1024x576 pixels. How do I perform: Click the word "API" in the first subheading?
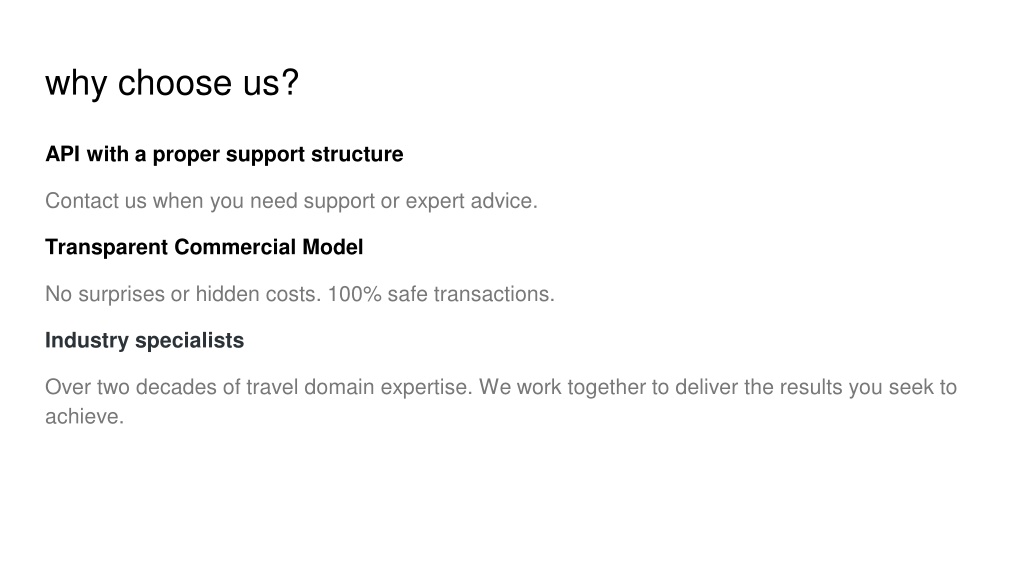pos(63,154)
